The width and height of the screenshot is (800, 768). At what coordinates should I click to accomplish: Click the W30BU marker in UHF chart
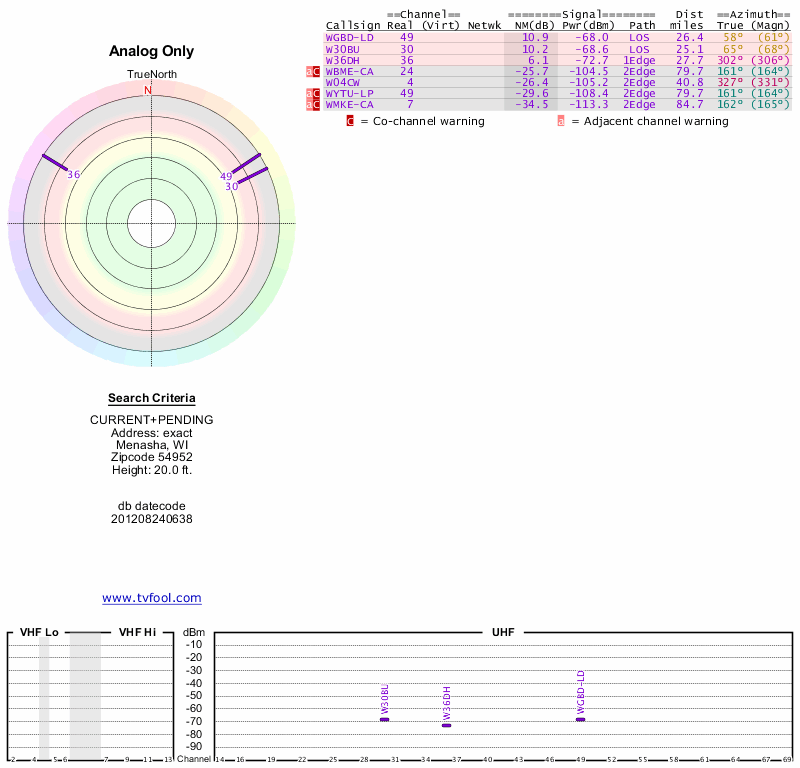point(385,720)
